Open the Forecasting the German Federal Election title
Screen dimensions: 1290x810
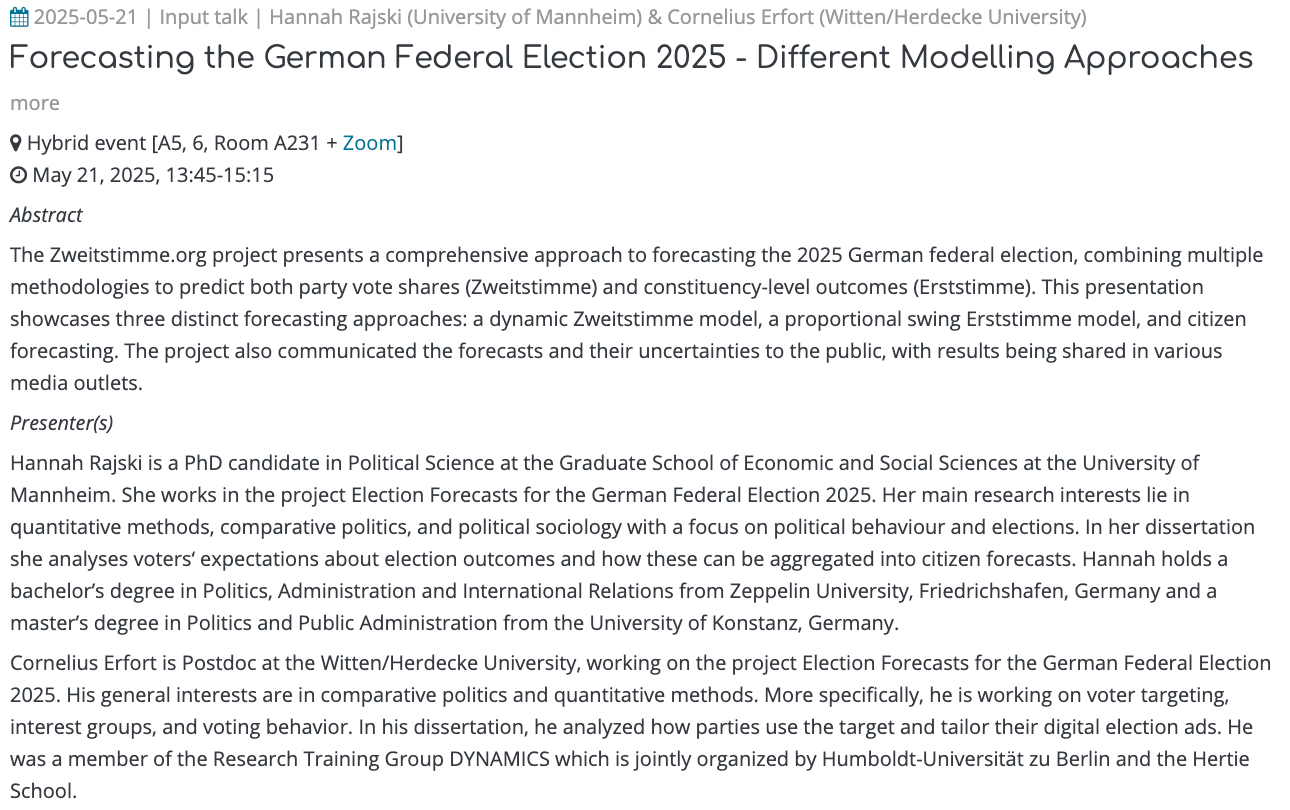(x=630, y=58)
